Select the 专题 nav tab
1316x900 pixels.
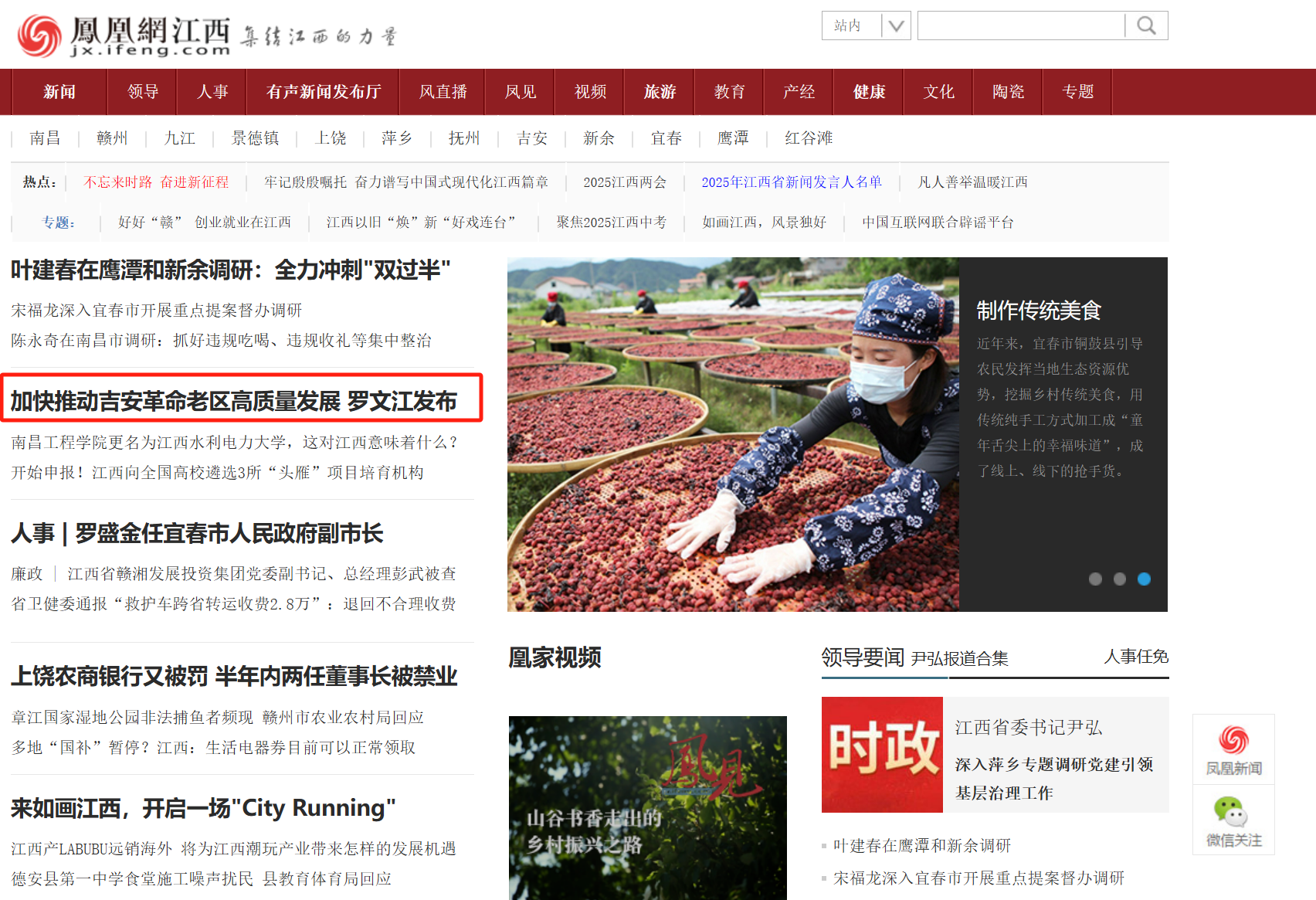1078,92
